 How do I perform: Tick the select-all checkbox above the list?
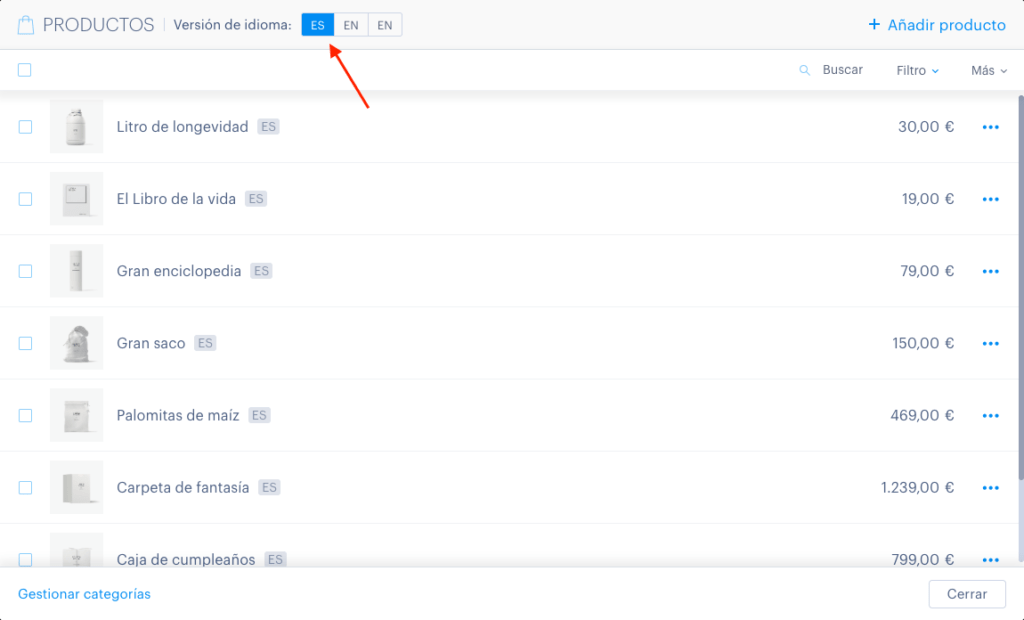25,70
